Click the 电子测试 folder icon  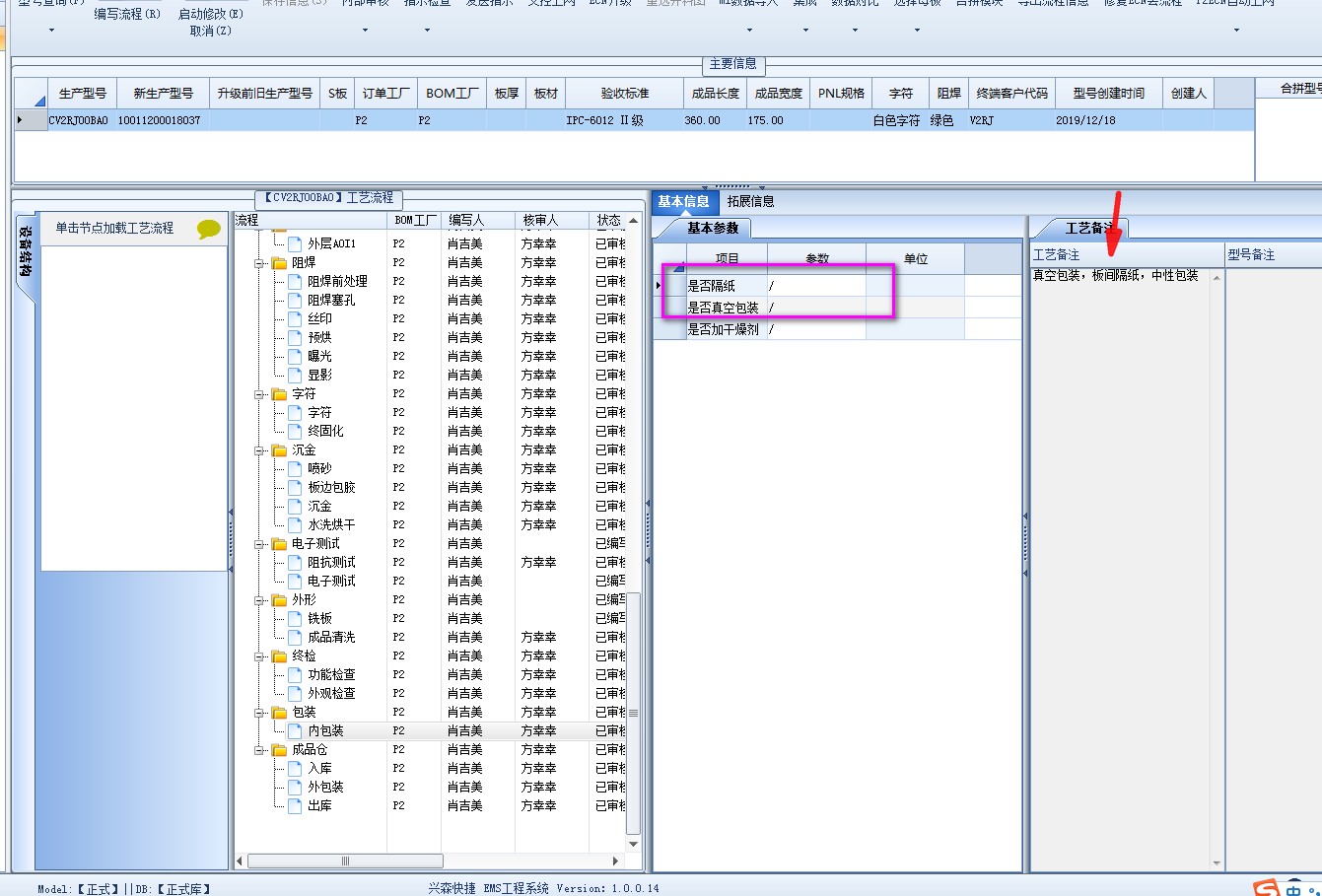pyautogui.click(x=279, y=544)
